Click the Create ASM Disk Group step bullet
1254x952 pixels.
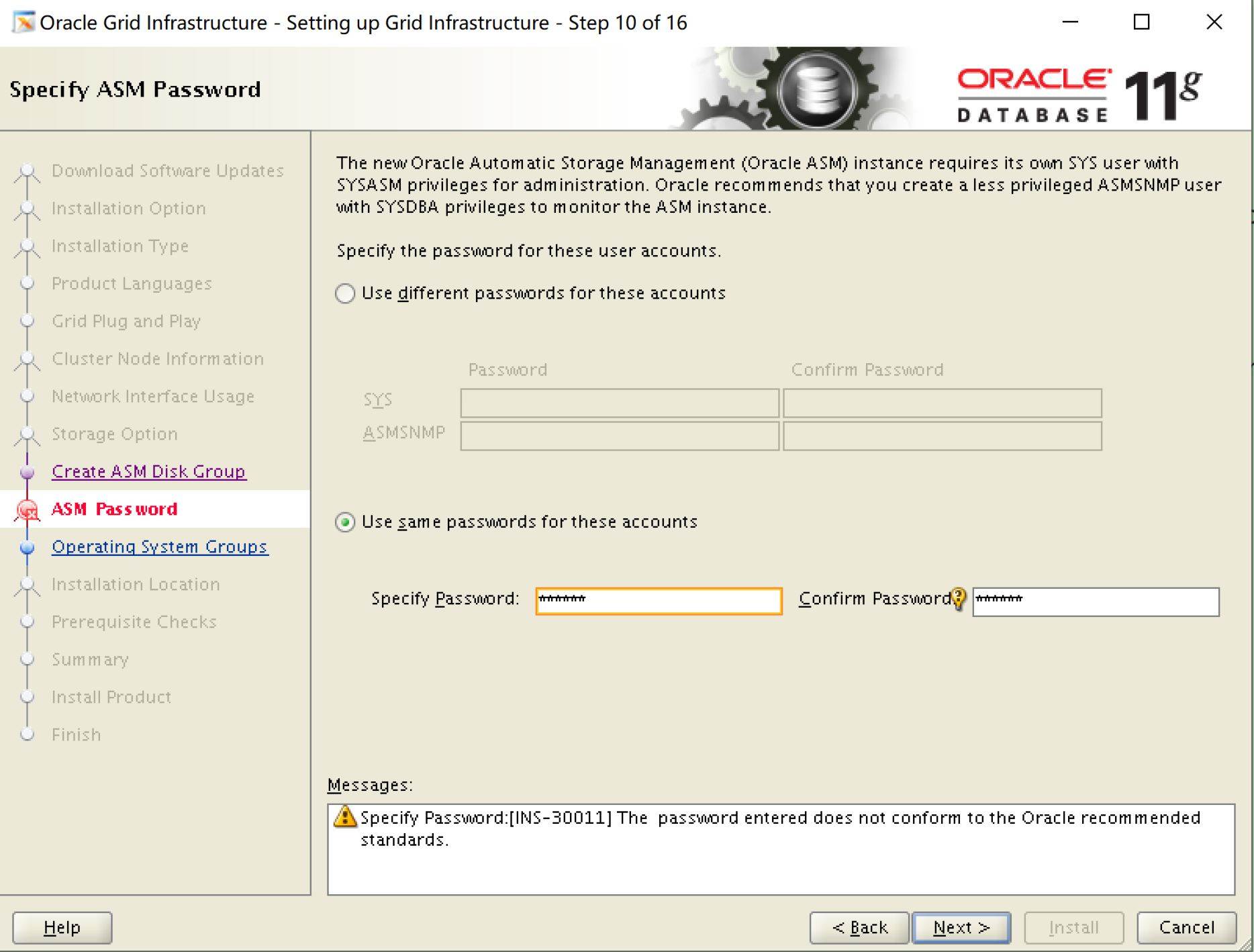27,472
